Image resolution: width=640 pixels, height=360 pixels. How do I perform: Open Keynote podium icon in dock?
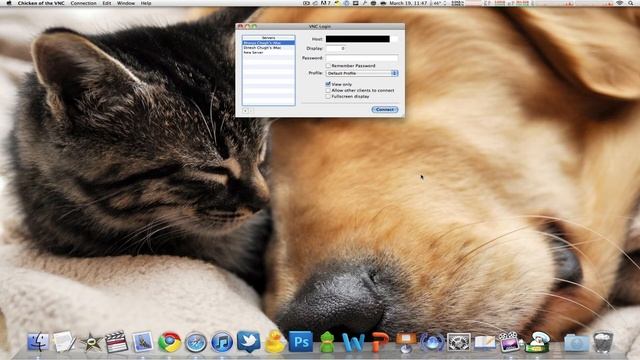pos(406,342)
